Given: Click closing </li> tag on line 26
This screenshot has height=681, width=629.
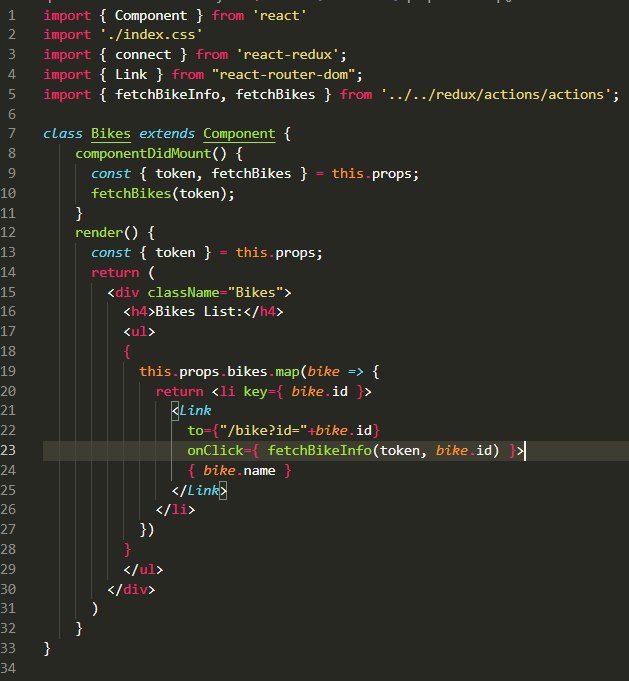Looking at the screenshot, I should pyautogui.click(x=175, y=509).
